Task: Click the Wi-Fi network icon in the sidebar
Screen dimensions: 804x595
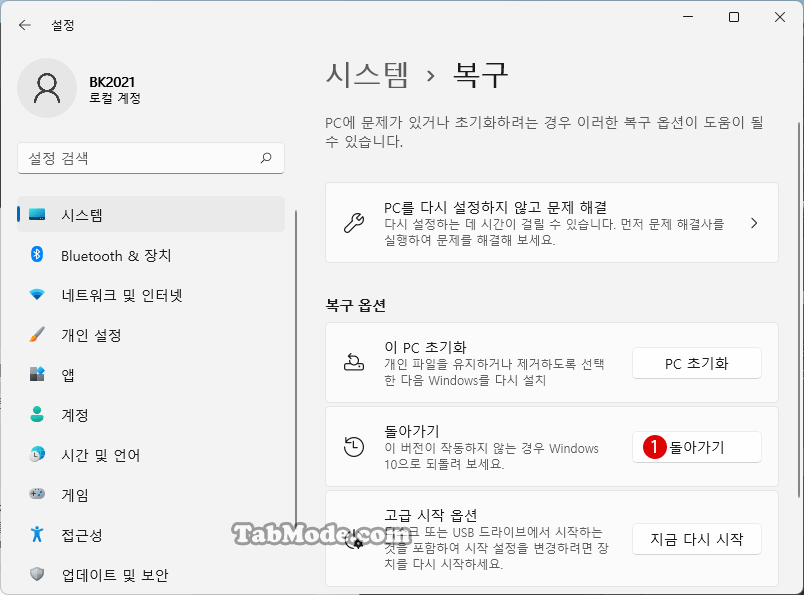Action: click(37, 294)
